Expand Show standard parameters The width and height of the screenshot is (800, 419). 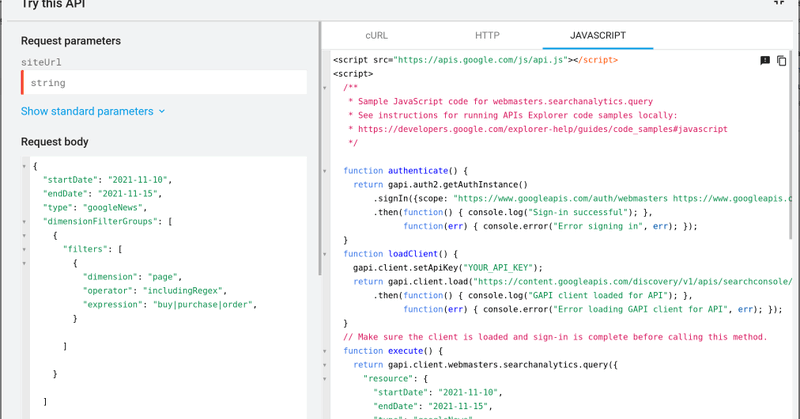93,111
